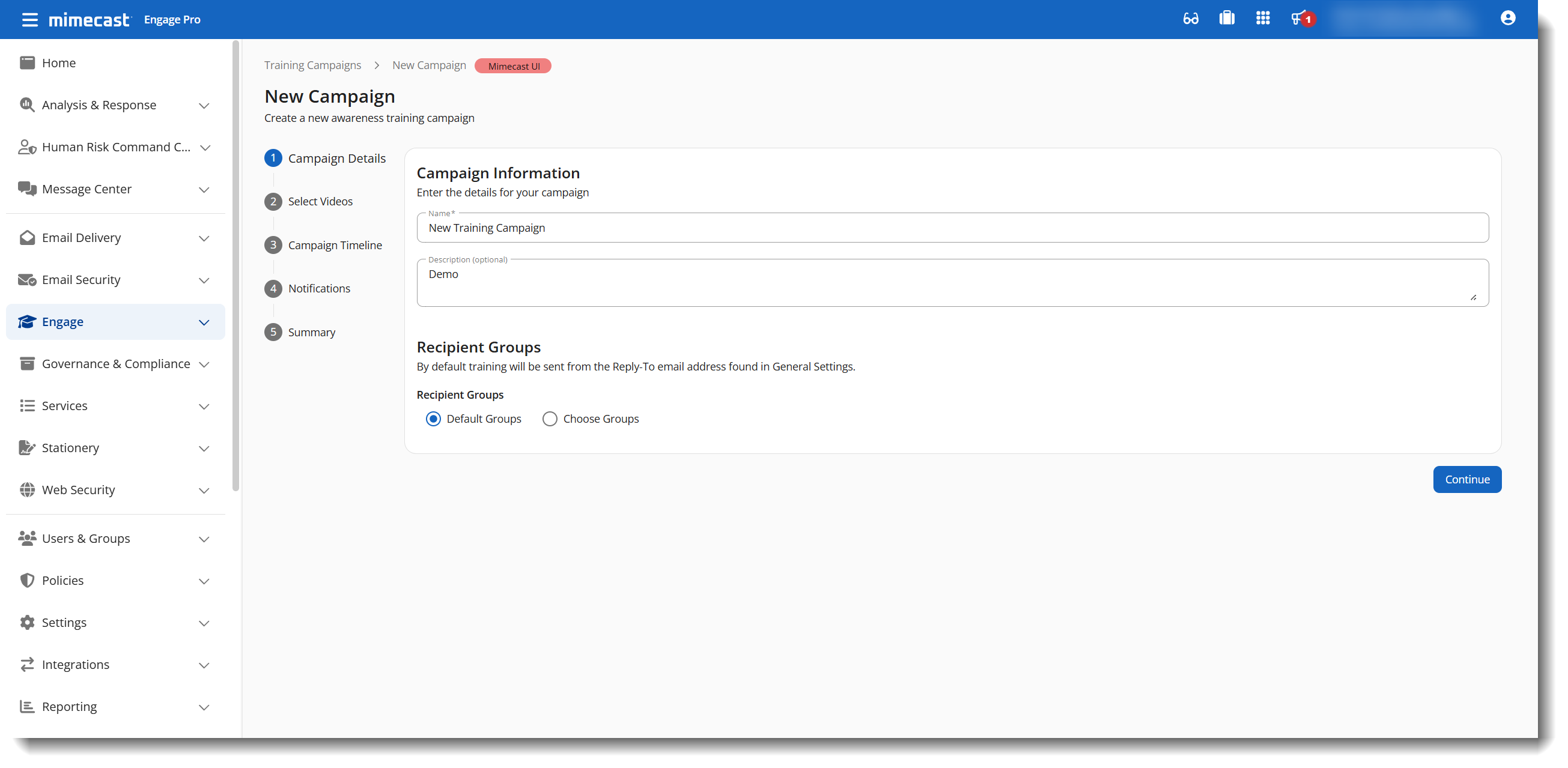Screen dimensions: 1568x768
Task: Click the sidebar vertical scrollbar
Action: (236, 265)
